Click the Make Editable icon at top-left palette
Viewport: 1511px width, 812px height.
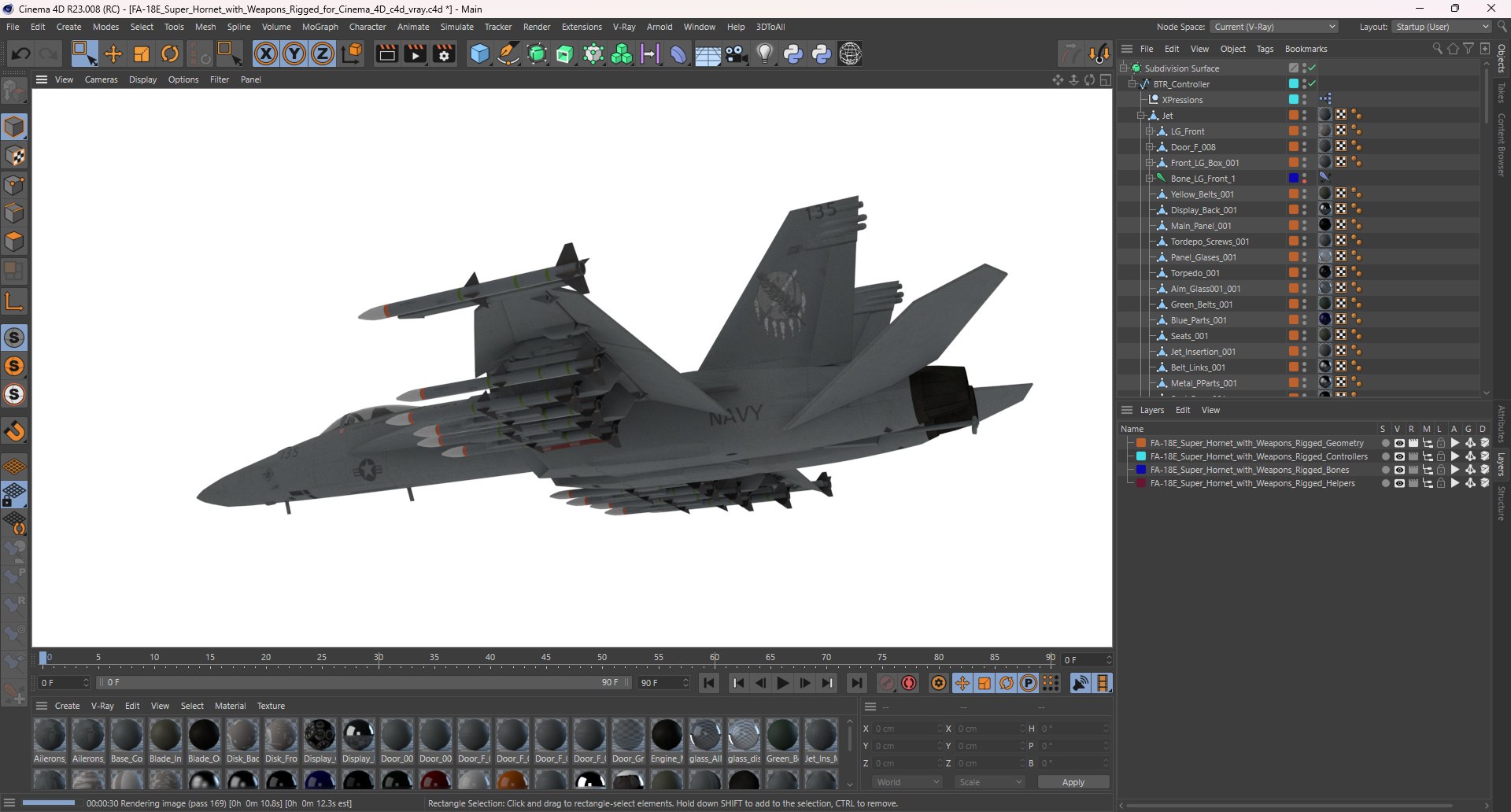pos(15,91)
